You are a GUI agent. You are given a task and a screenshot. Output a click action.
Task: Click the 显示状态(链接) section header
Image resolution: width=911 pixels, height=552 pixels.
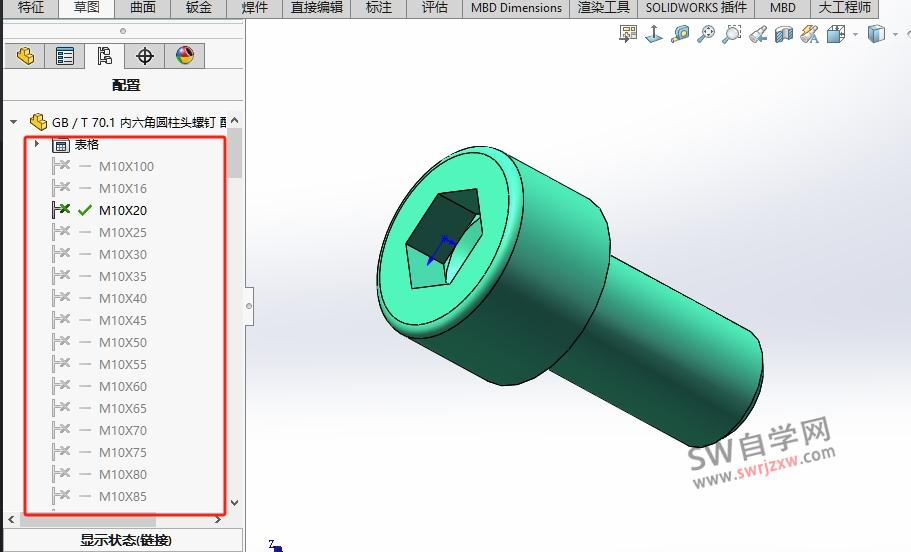click(125, 540)
